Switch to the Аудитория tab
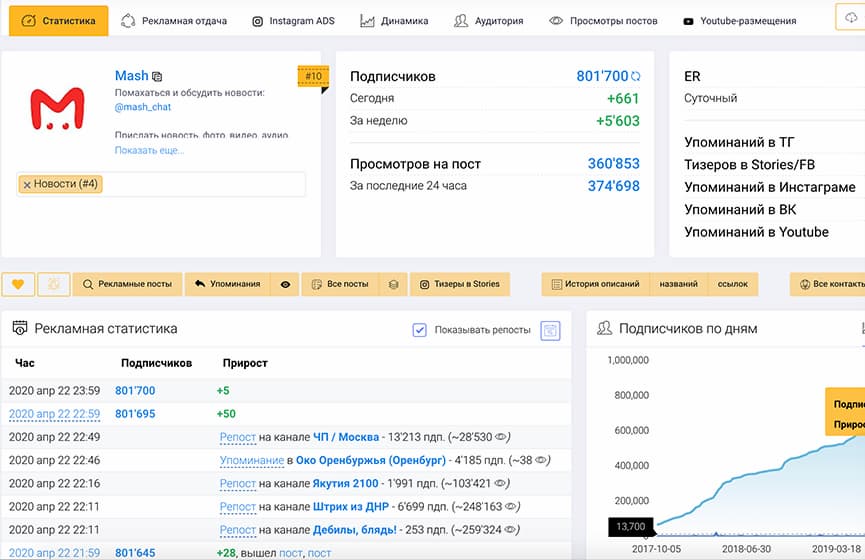 488,20
